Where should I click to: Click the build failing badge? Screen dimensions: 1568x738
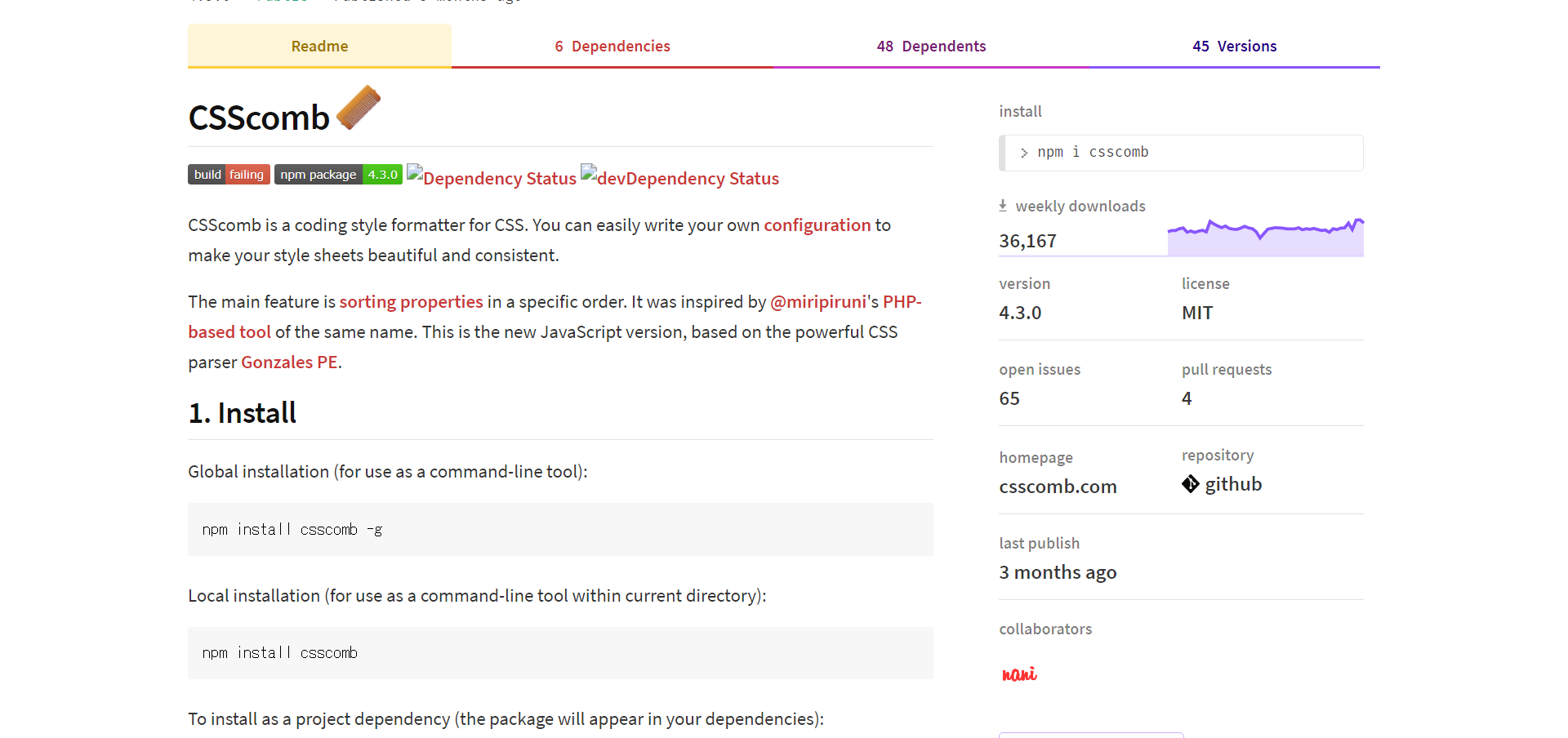pos(229,174)
